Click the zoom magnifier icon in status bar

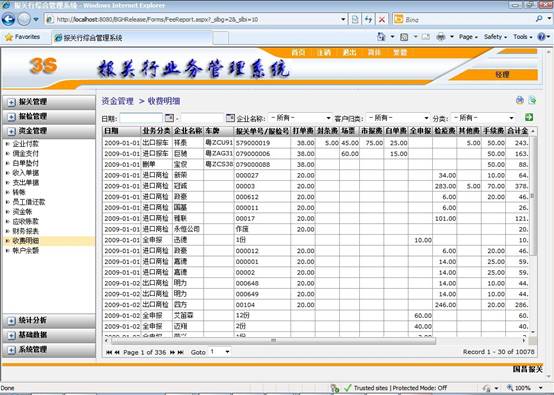(510, 388)
